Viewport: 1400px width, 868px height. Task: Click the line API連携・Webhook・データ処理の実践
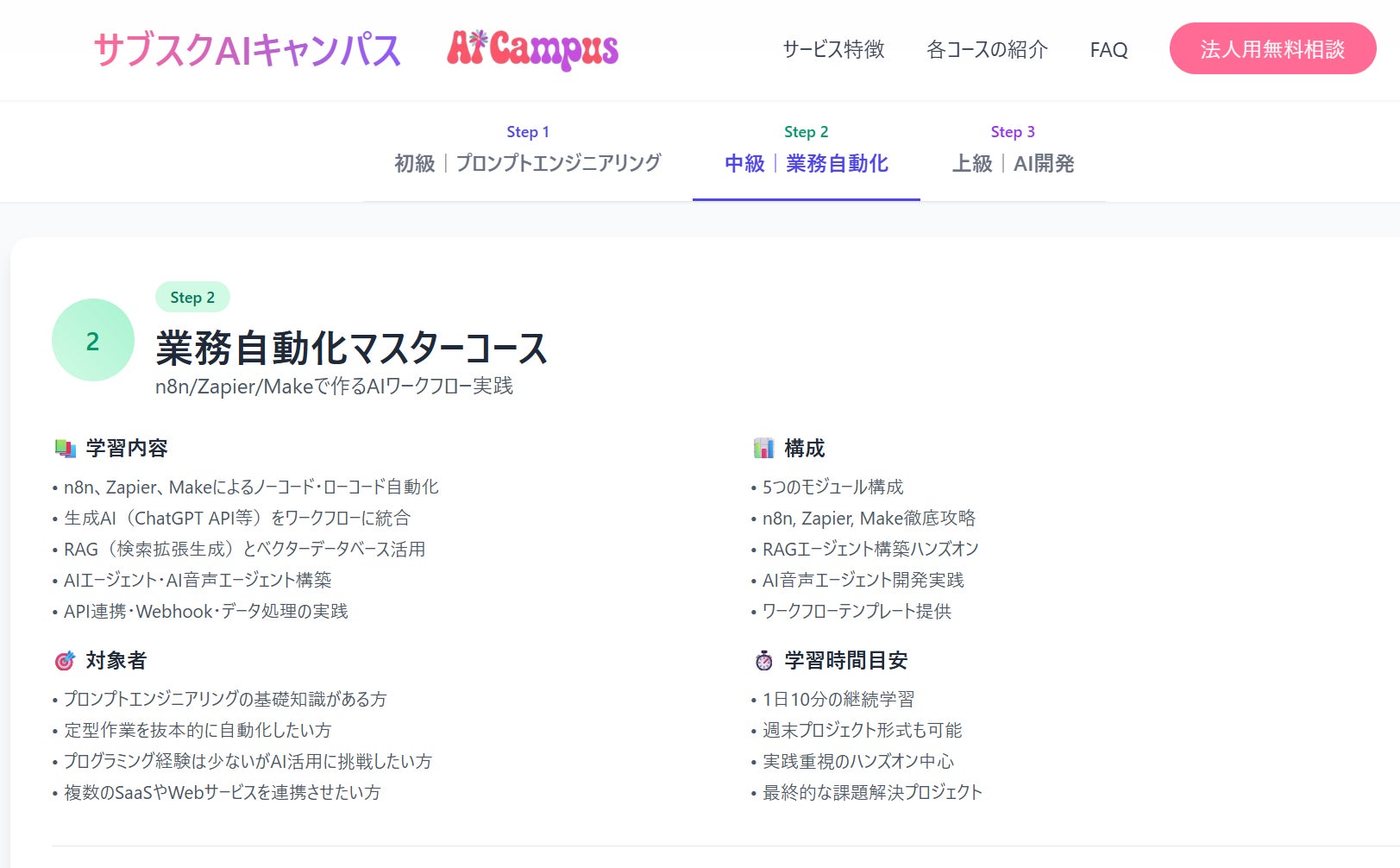coord(206,612)
